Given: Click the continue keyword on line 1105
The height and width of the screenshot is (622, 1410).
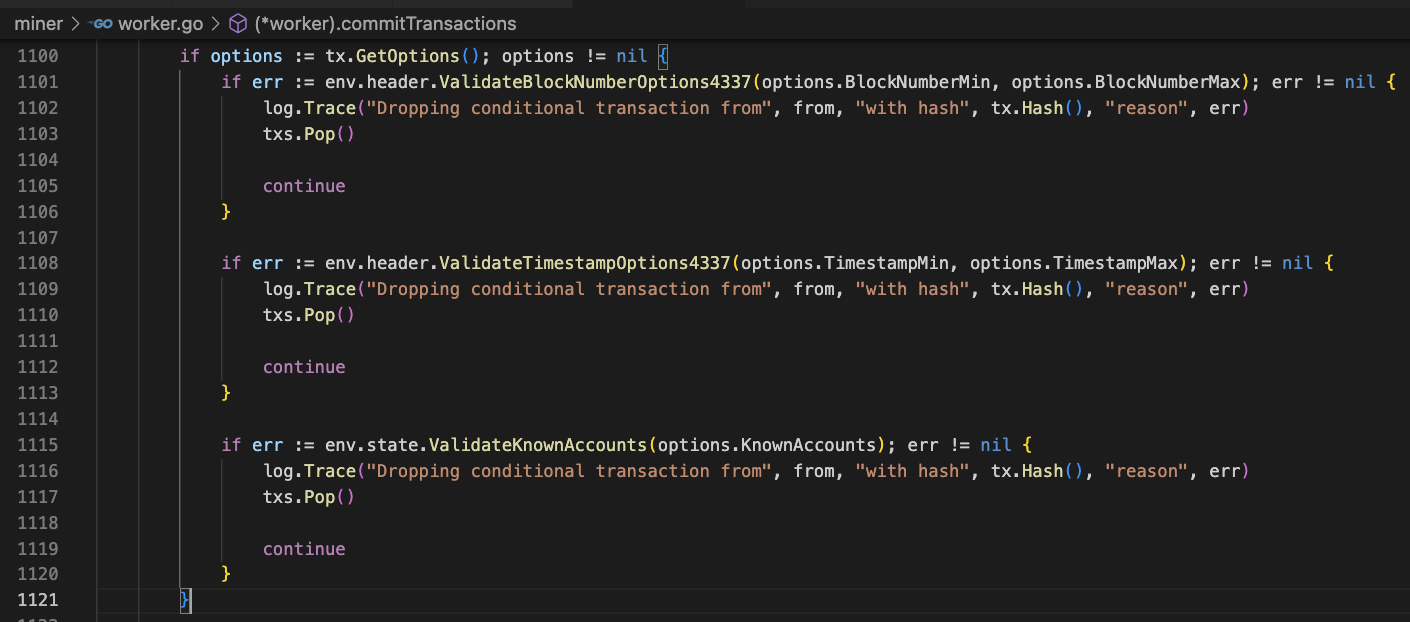Looking at the screenshot, I should 304,186.
